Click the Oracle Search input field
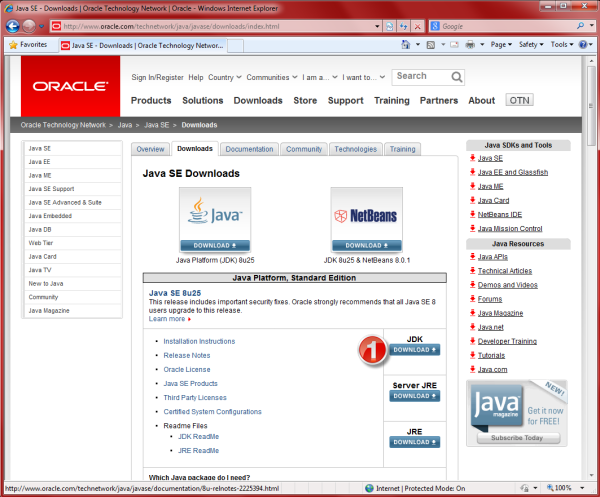The image size is (600, 497). click(421, 77)
